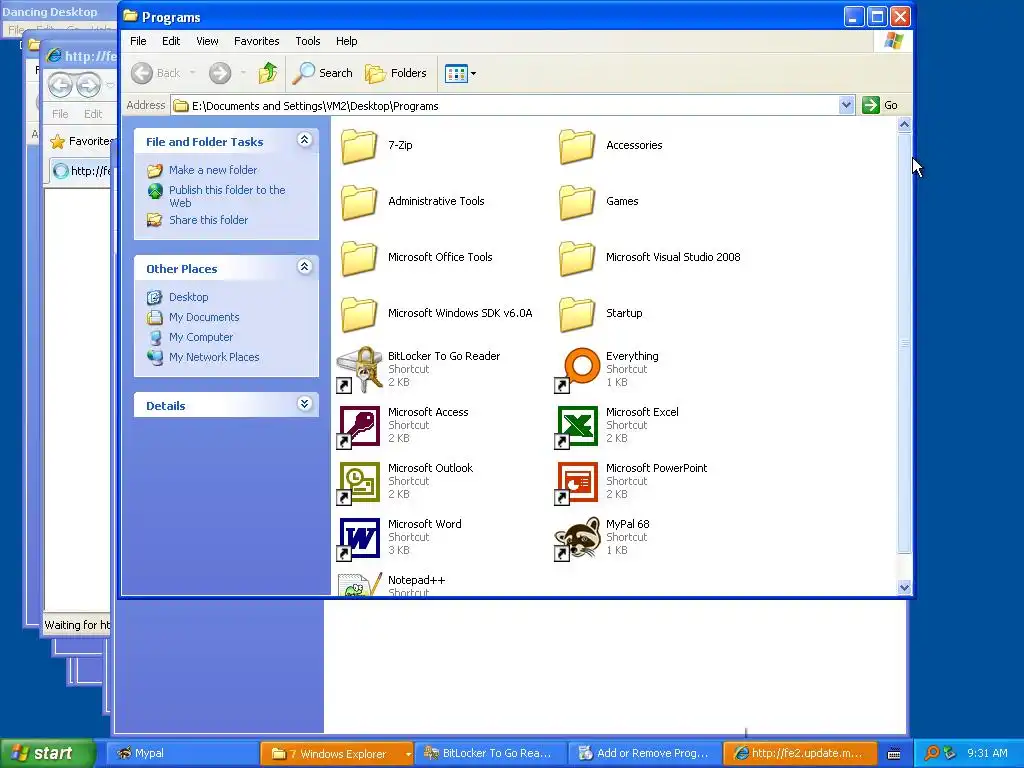Select the Microsoft PowerPoint shortcut icon
This screenshot has height=768, width=1024.
click(577, 482)
